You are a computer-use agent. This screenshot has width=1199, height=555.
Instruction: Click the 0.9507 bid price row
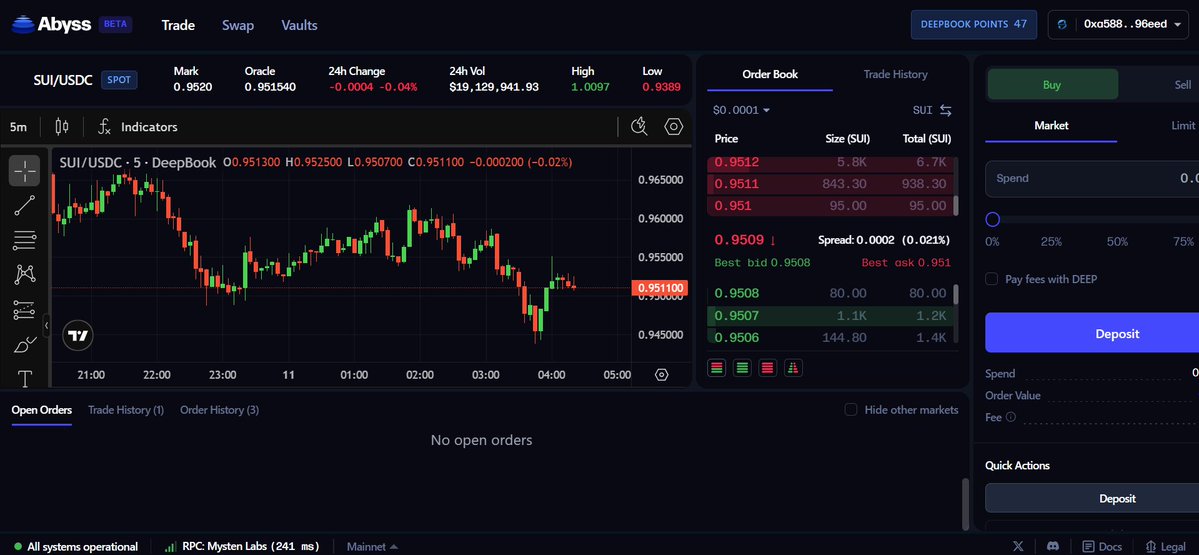830,316
